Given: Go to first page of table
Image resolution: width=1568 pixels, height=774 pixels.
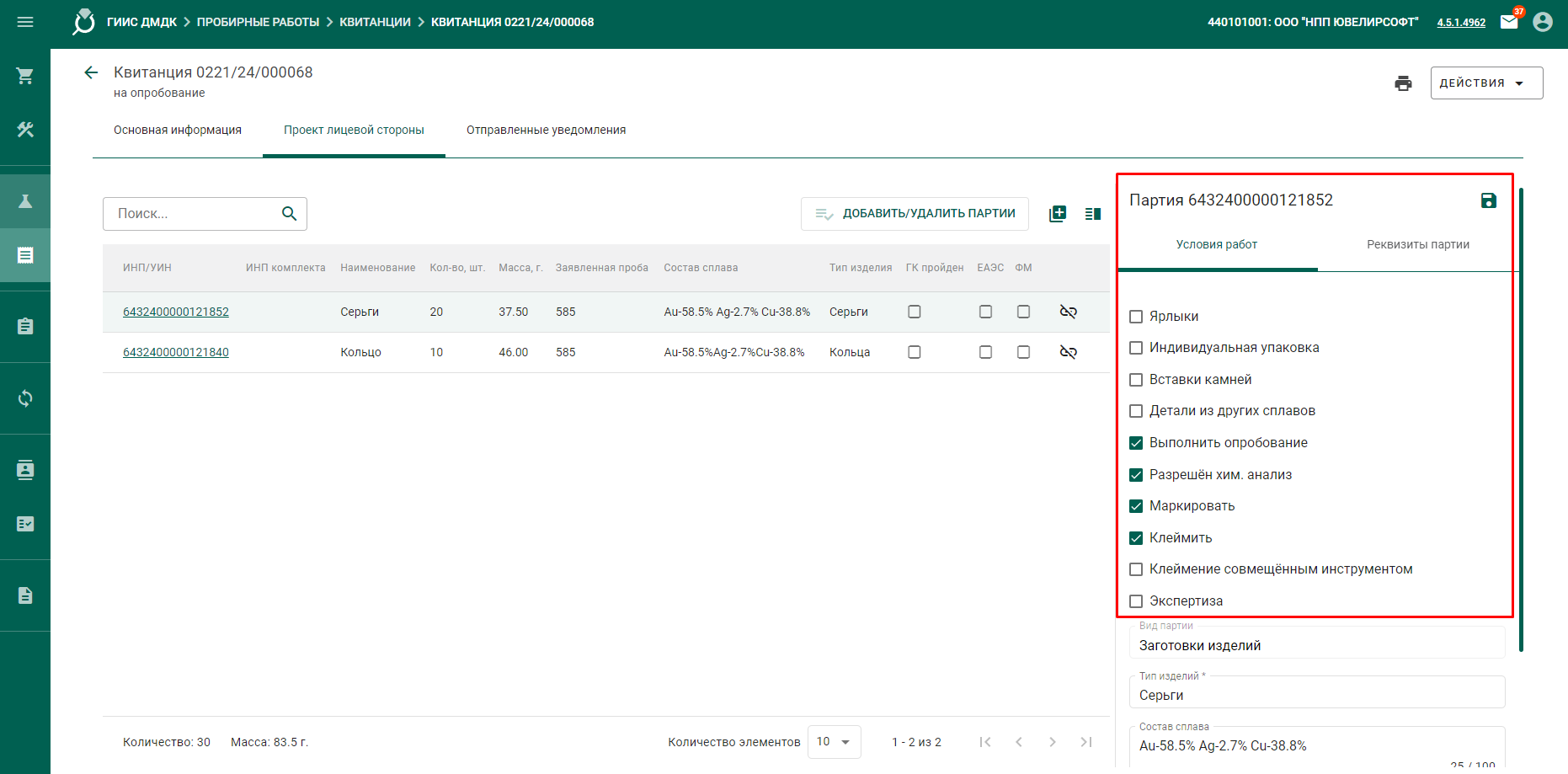Looking at the screenshot, I should pyautogui.click(x=985, y=742).
